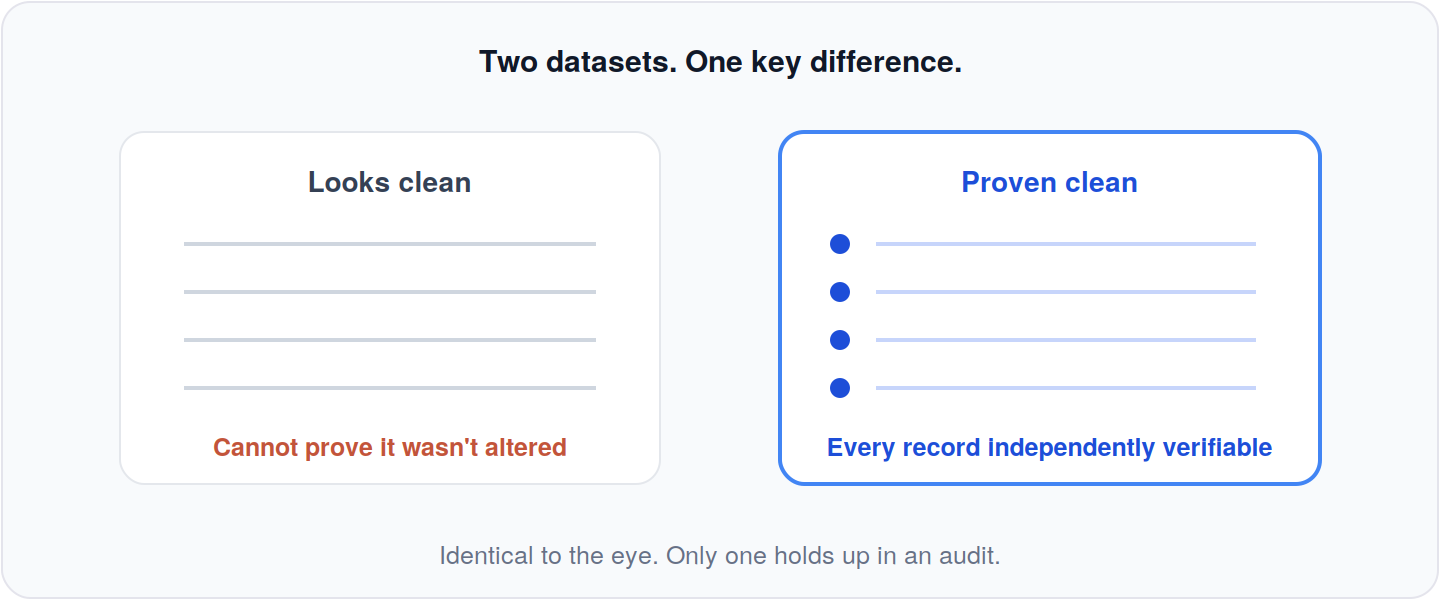1440x600 pixels.
Task: Click the second blue dot in Proven clean
Action: tap(840, 292)
